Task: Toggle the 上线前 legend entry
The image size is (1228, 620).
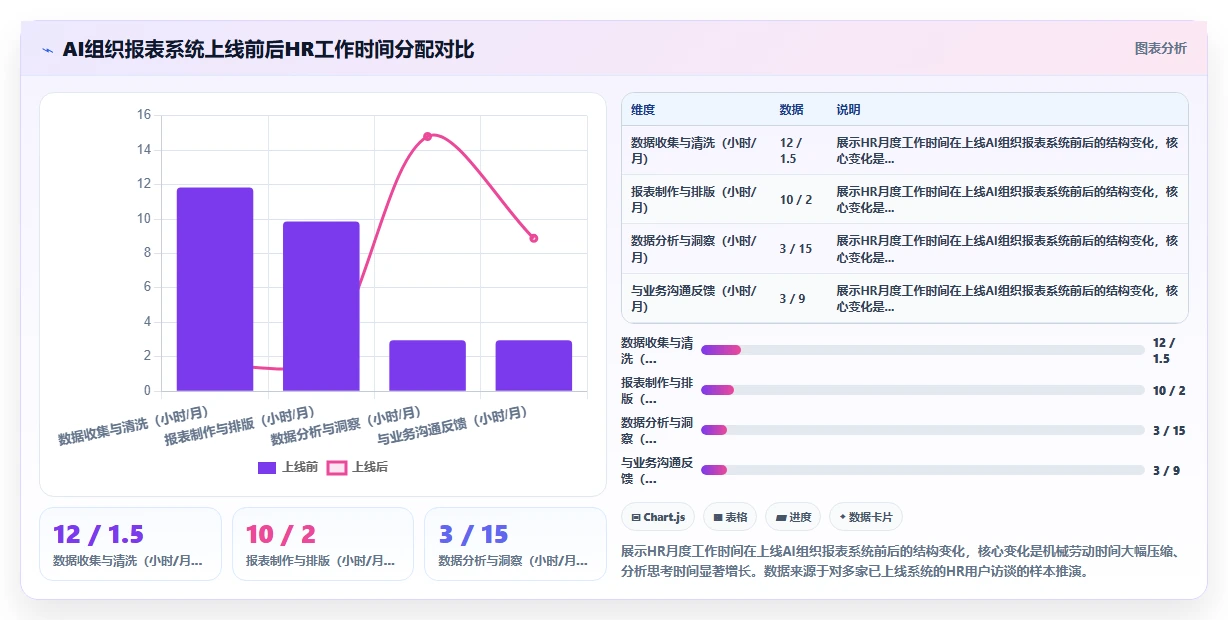Action: pyautogui.click(x=288, y=467)
